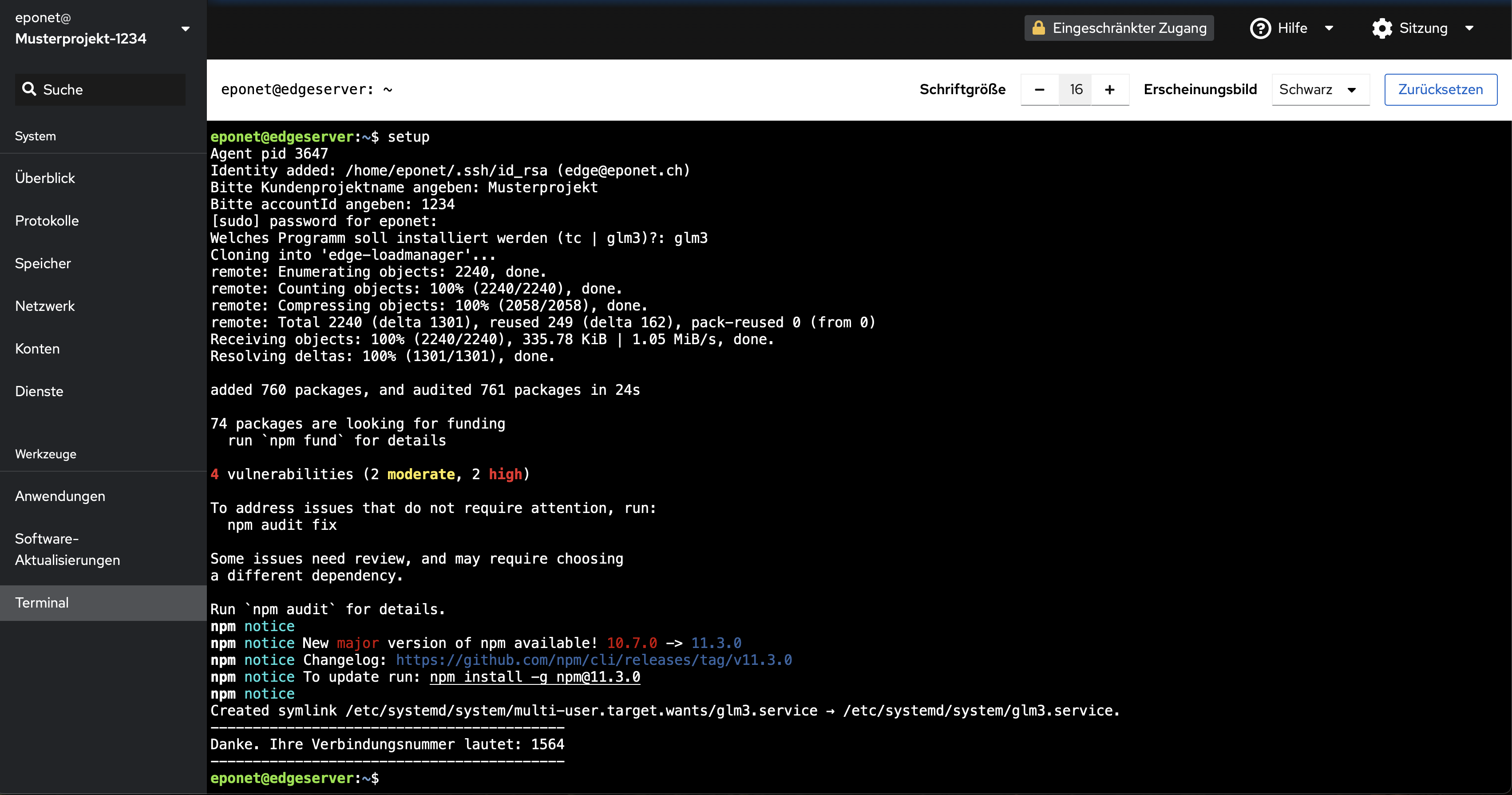Open Anwendungen in the sidebar
The height and width of the screenshot is (795, 1512).
click(x=103, y=496)
